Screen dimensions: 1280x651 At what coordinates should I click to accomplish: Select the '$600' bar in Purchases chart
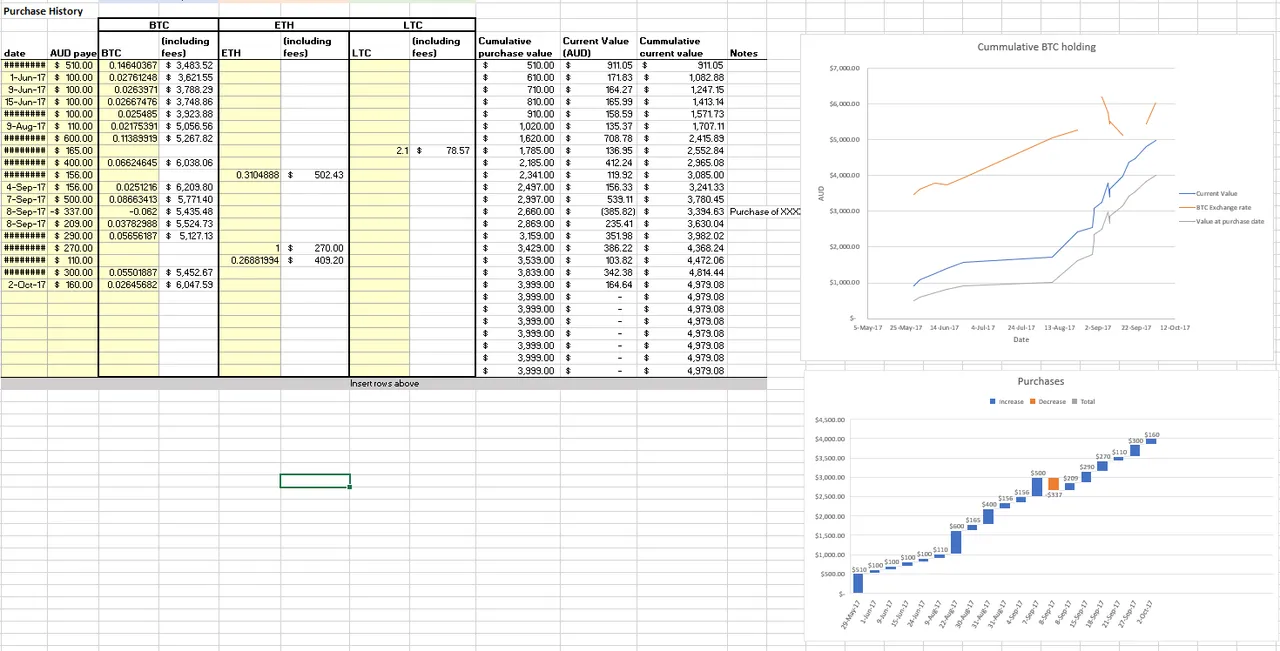tap(956, 542)
